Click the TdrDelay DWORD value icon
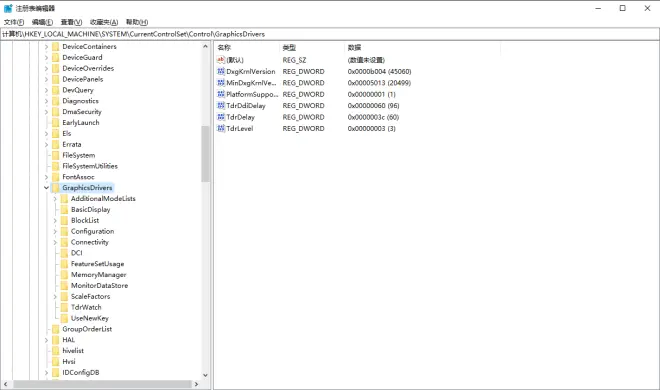The width and height of the screenshot is (660, 390). click(221, 117)
